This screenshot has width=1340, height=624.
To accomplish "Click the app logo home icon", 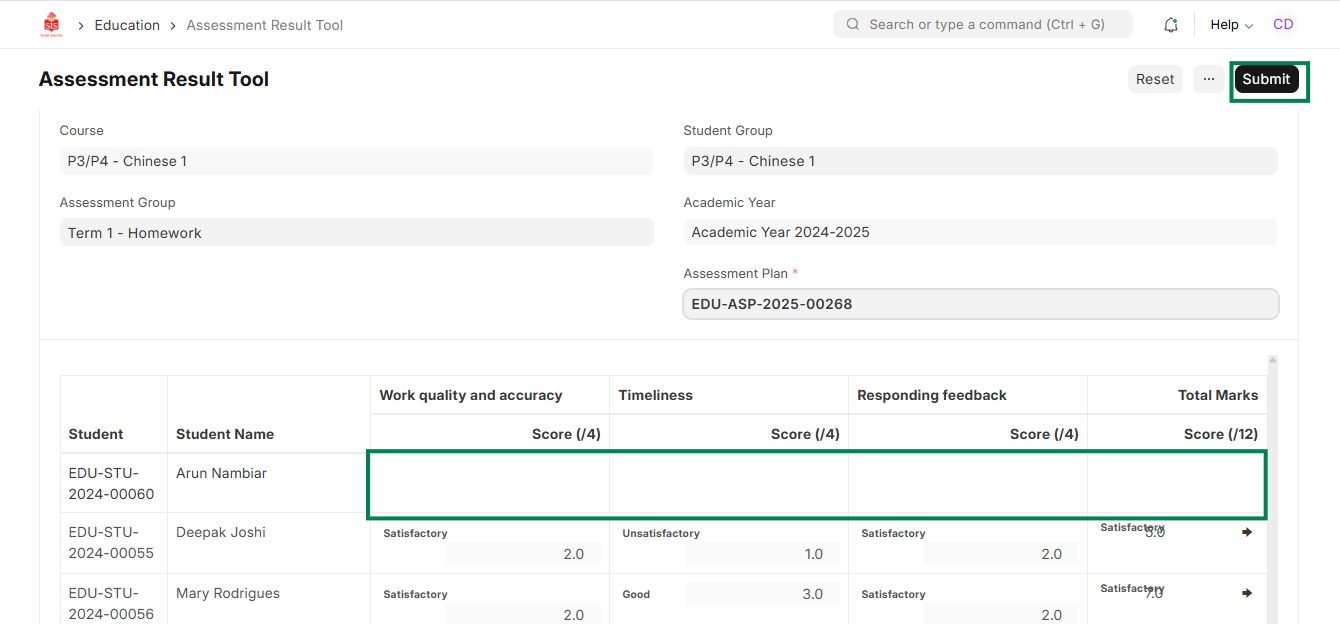I will coord(50,25).
